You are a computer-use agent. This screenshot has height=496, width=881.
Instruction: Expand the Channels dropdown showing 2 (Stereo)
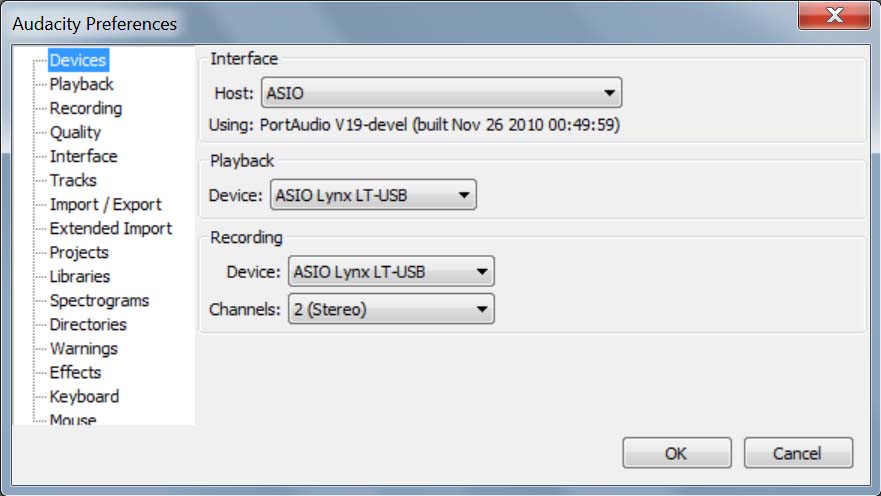[391, 309]
